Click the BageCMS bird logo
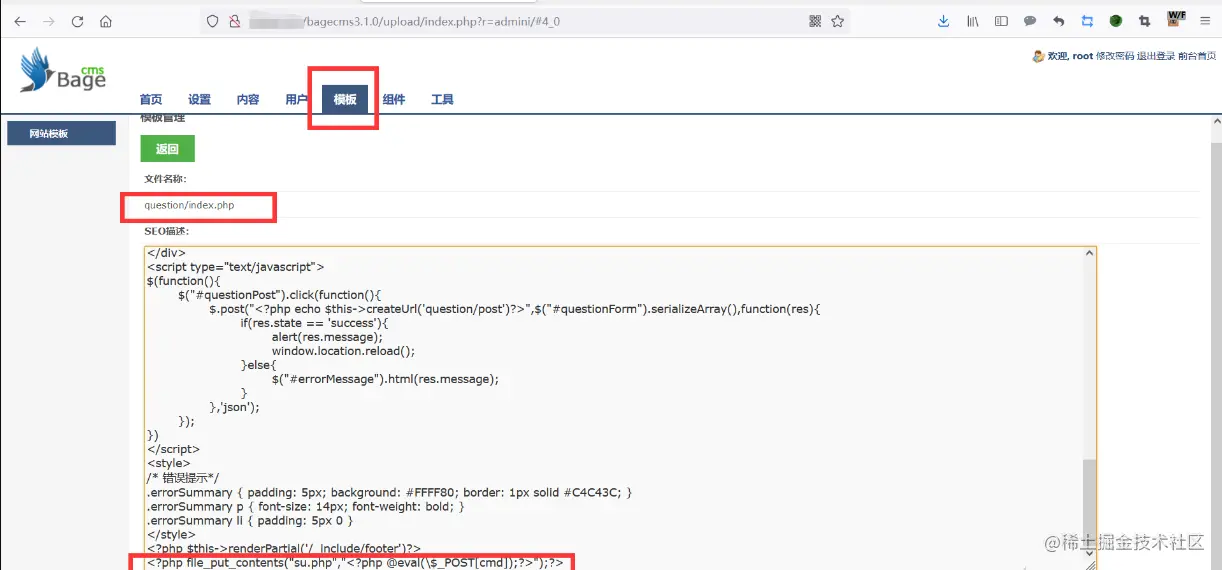Image resolution: width=1222 pixels, height=570 pixels. [x=62, y=70]
